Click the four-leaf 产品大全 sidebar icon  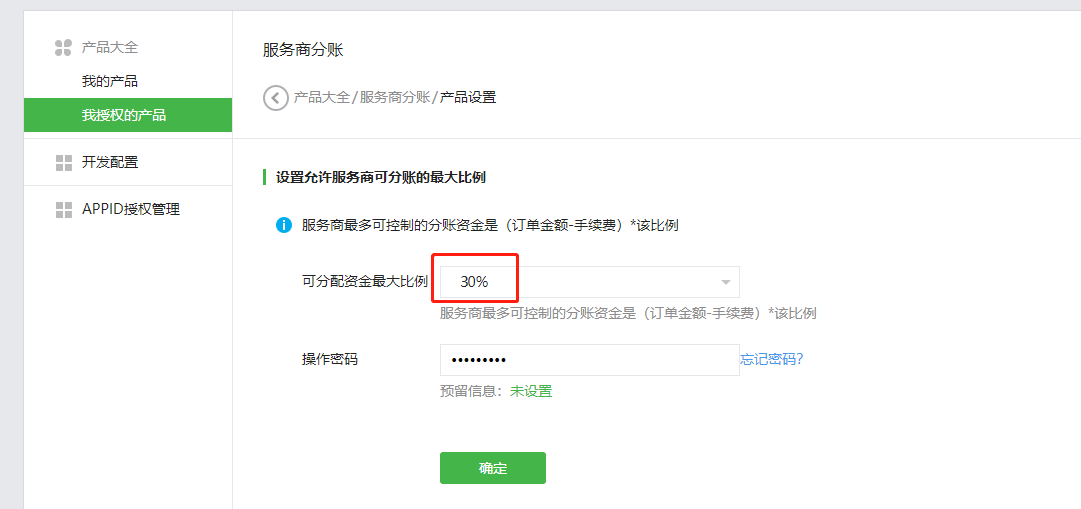[63, 48]
